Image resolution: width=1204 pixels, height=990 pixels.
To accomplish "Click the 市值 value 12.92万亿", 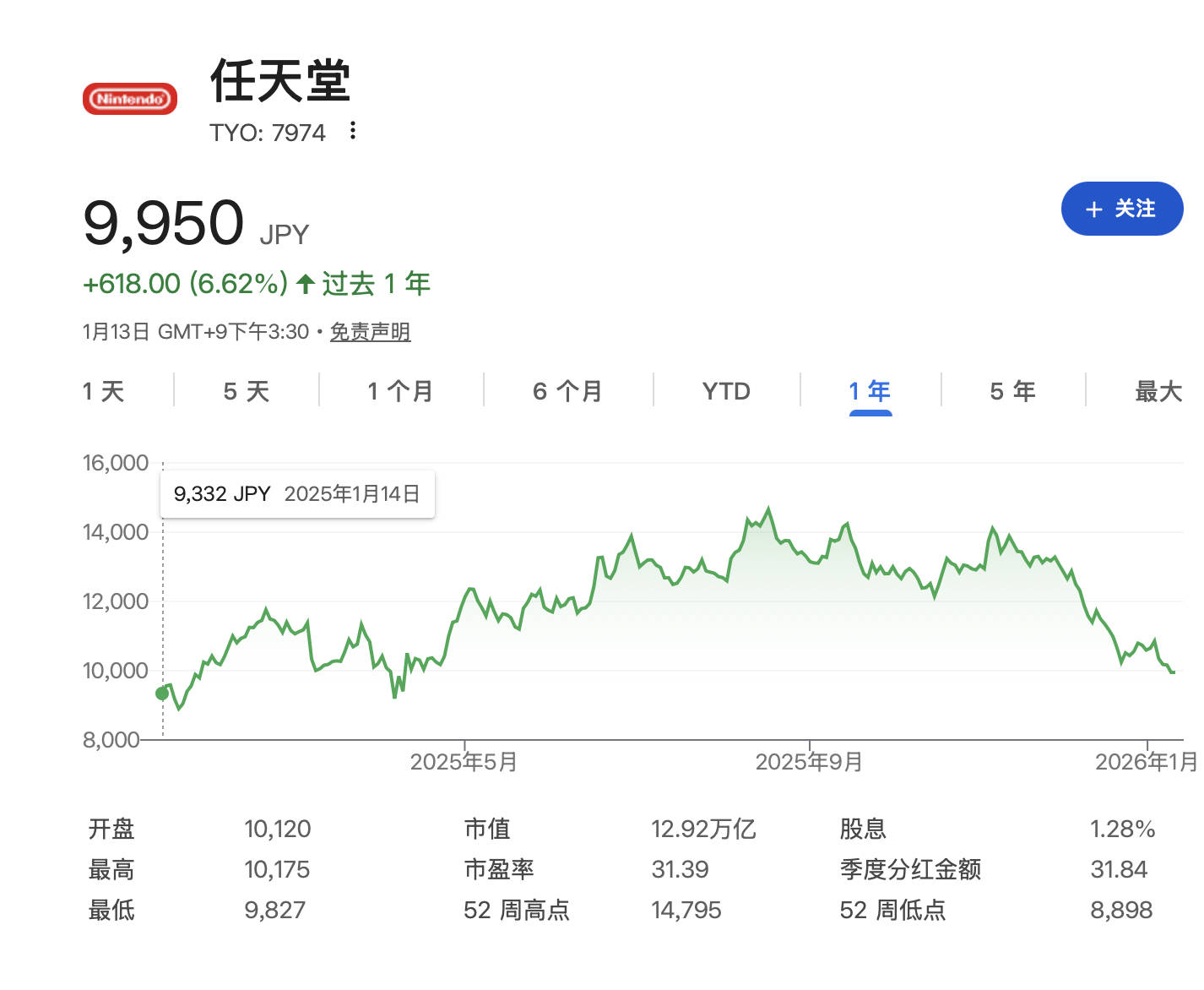I will 702,829.
